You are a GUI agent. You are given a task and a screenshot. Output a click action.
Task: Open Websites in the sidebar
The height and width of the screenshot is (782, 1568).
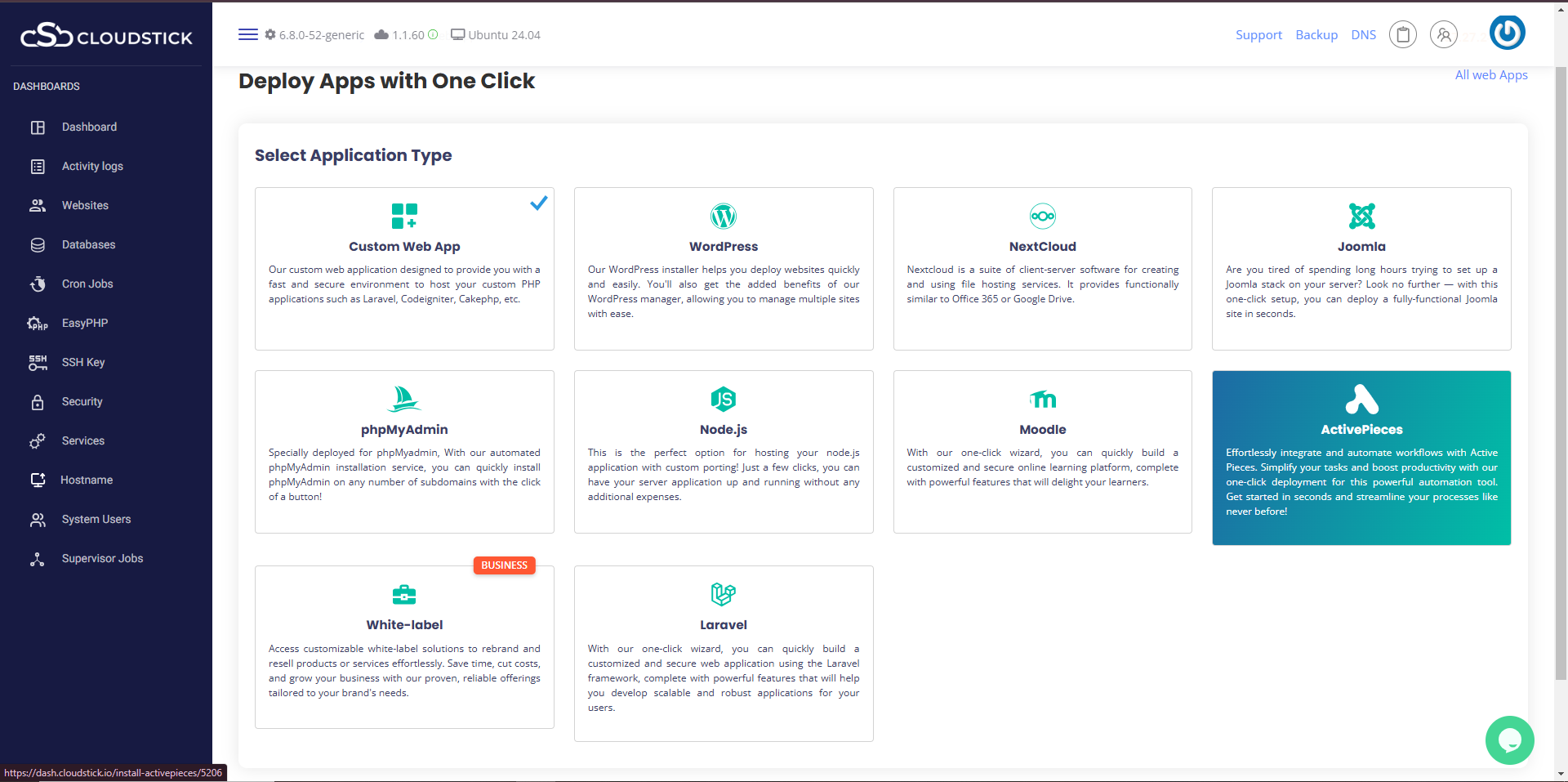click(x=85, y=205)
